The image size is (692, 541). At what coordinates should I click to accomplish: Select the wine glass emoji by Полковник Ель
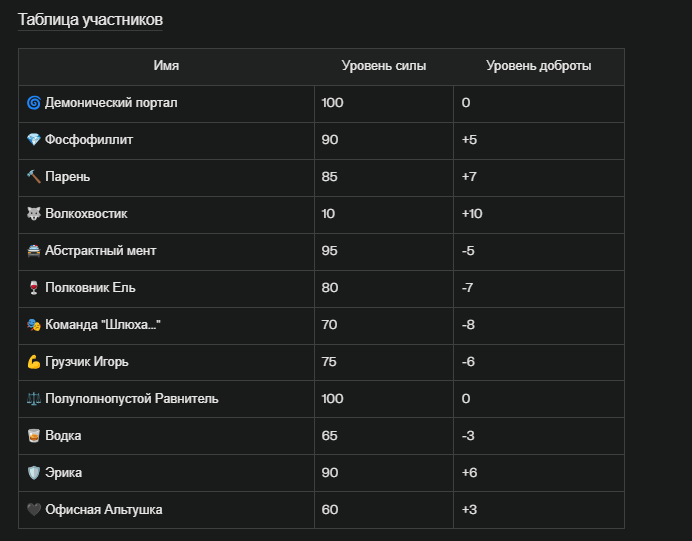[34, 288]
